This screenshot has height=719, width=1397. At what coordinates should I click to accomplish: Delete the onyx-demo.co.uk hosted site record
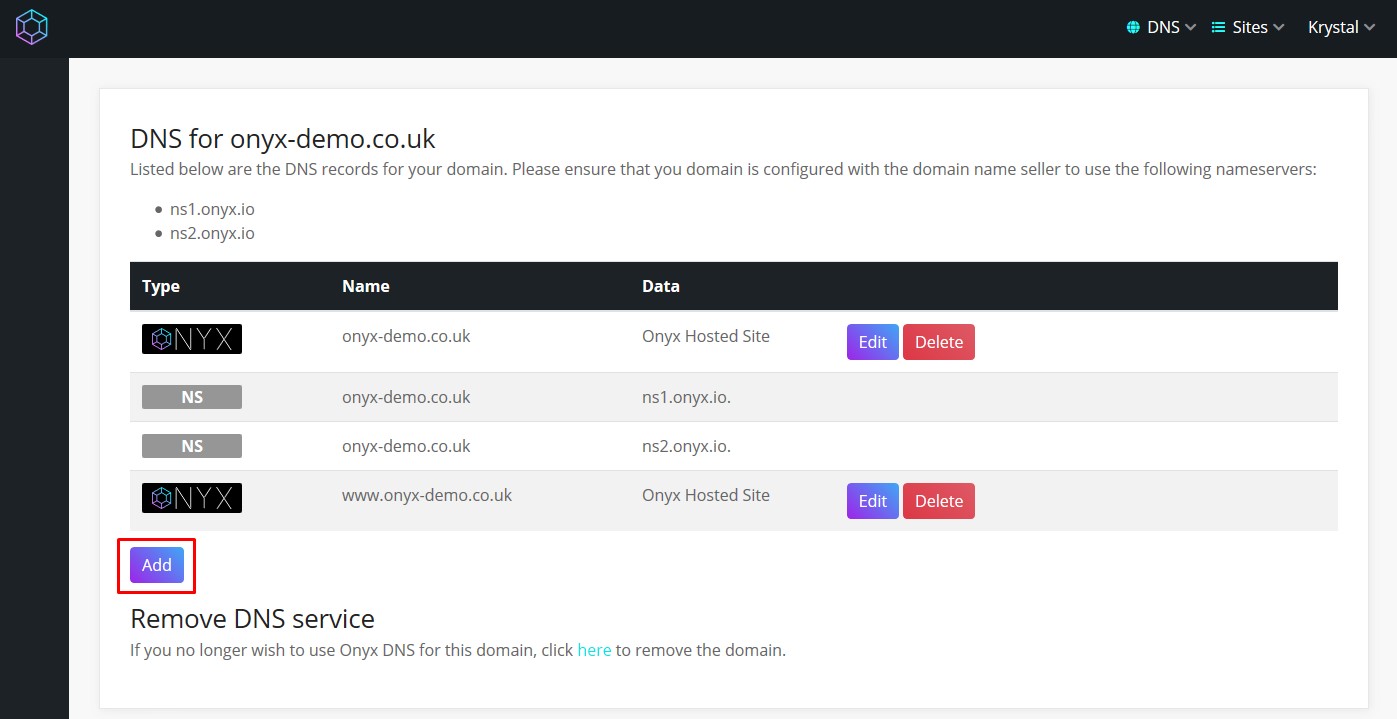(x=939, y=342)
